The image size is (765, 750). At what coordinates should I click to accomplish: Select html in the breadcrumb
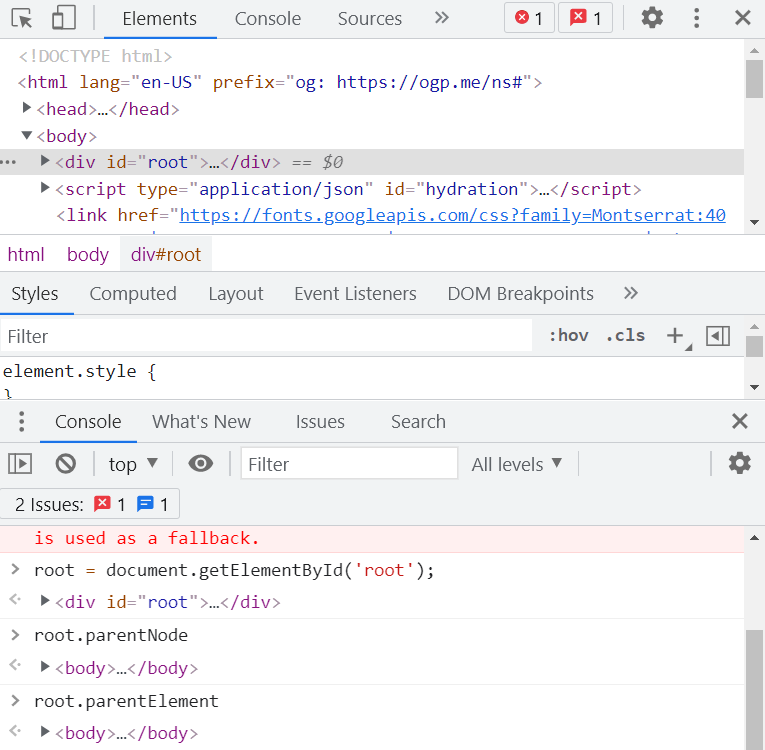[x=26, y=255]
